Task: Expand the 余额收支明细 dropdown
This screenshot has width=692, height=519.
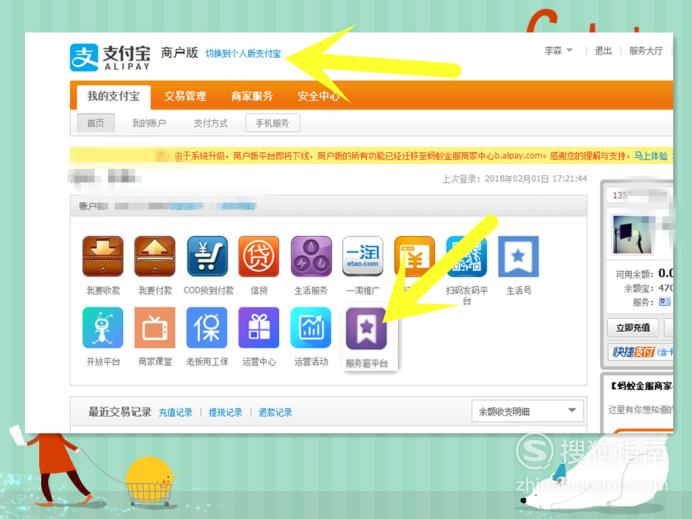Action: (x=528, y=411)
